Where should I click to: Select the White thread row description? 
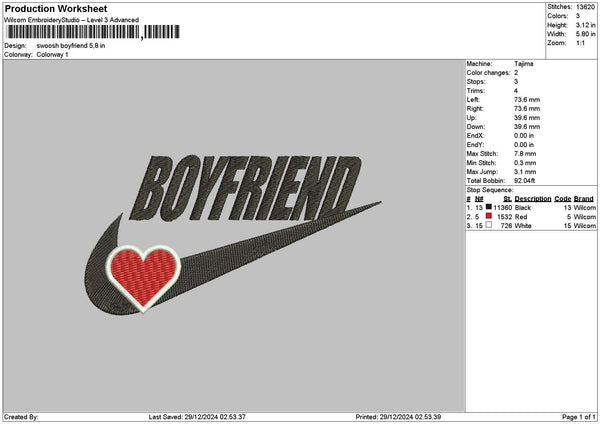525,225
